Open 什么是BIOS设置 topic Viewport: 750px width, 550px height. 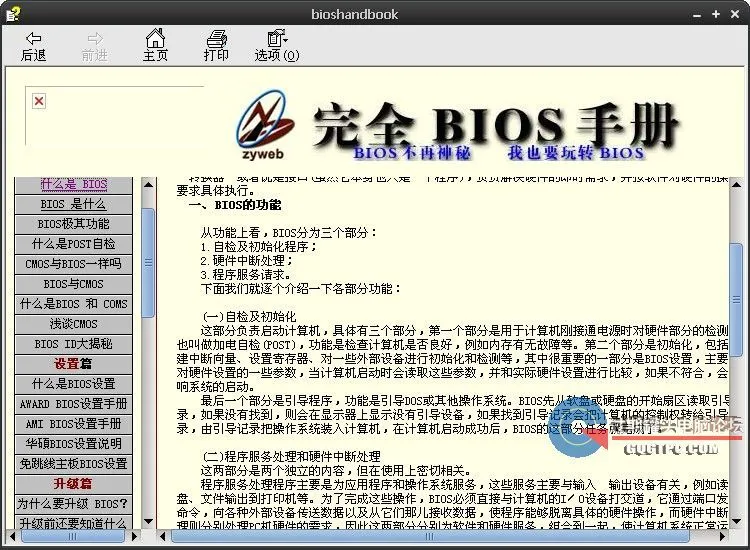tap(74, 384)
